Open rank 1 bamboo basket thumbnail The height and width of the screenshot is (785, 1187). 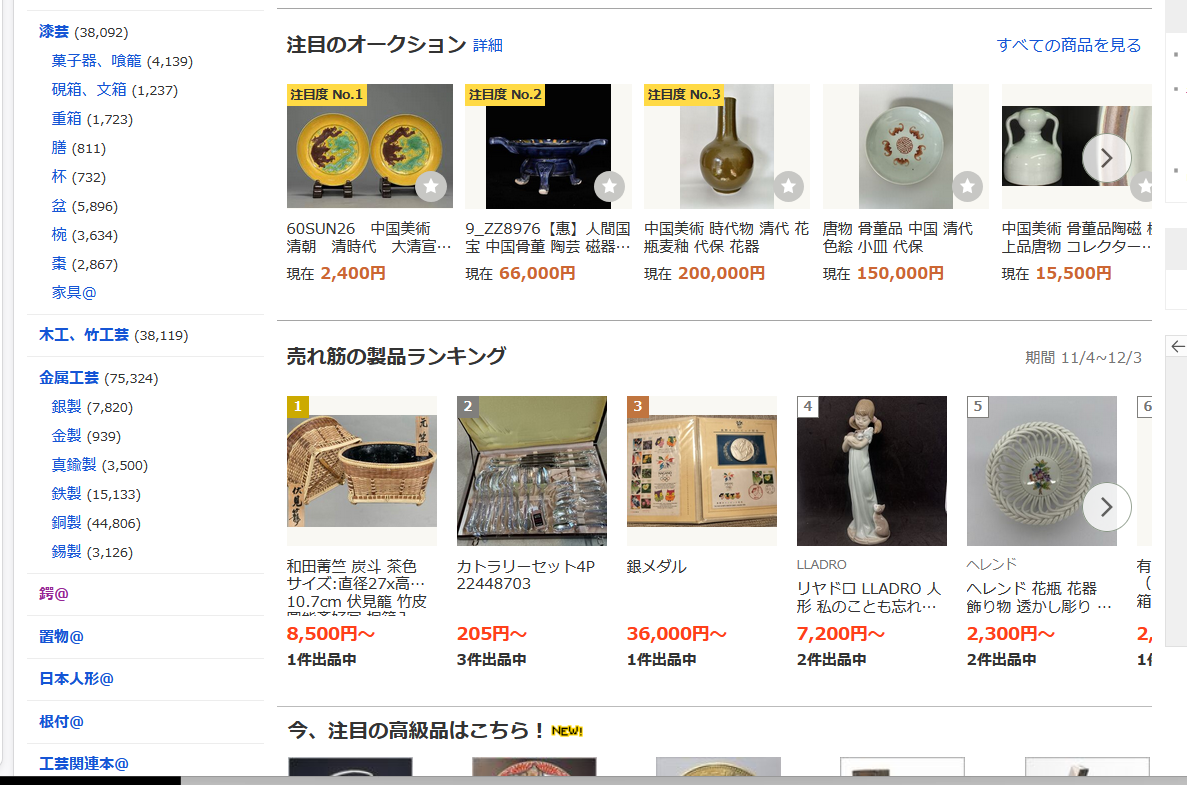click(362, 470)
